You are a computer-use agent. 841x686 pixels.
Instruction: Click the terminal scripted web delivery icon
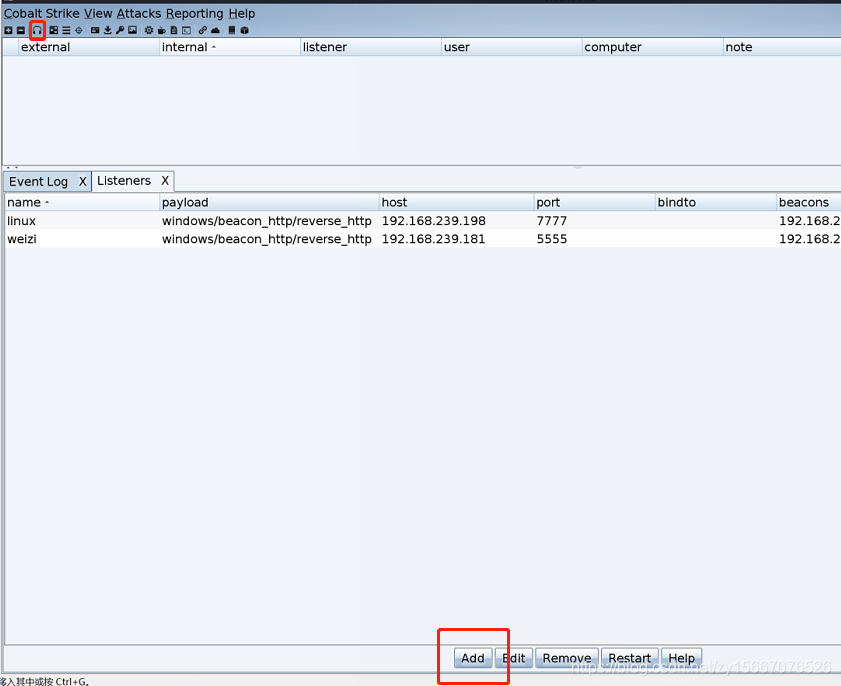tap(187, 30)
